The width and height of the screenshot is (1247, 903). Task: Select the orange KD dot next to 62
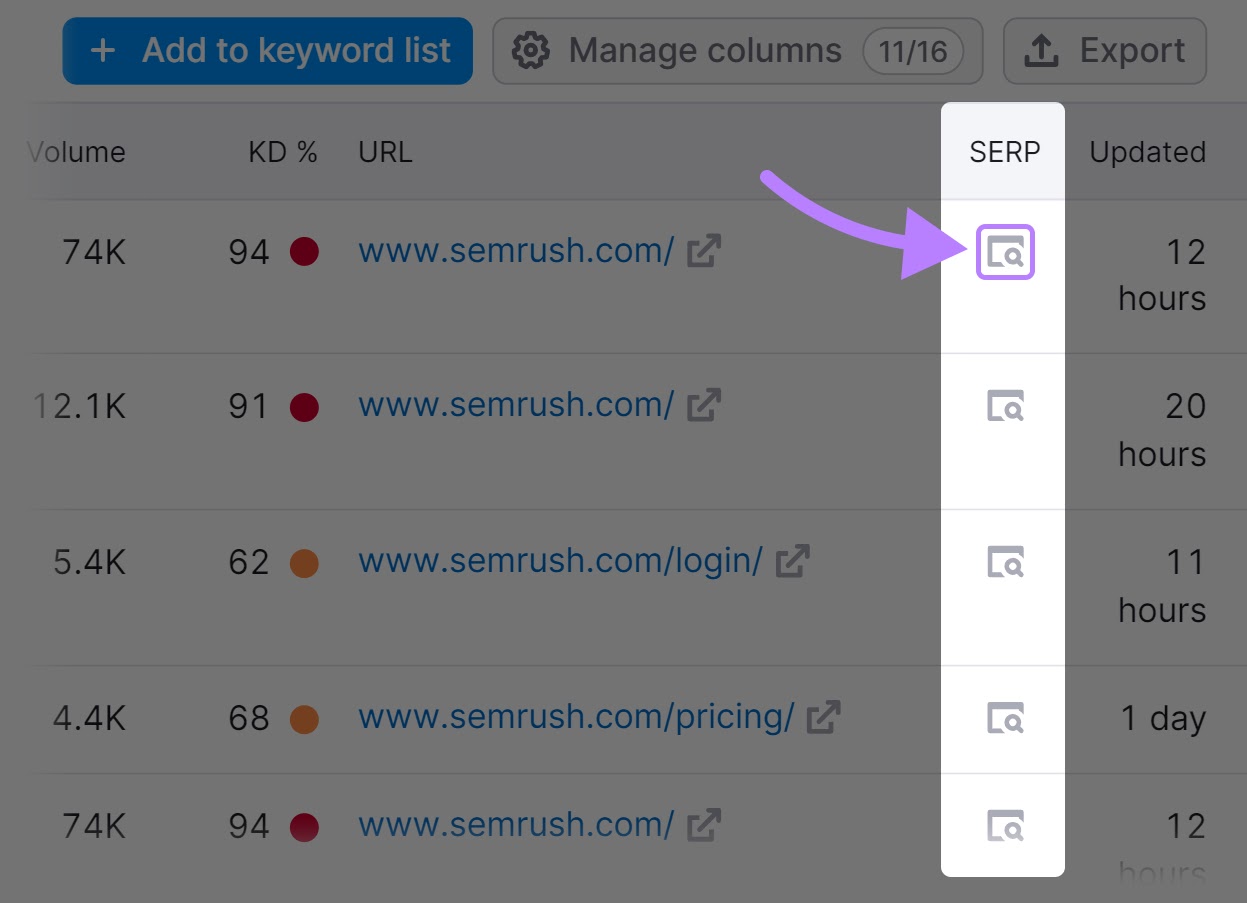(304, 562)
